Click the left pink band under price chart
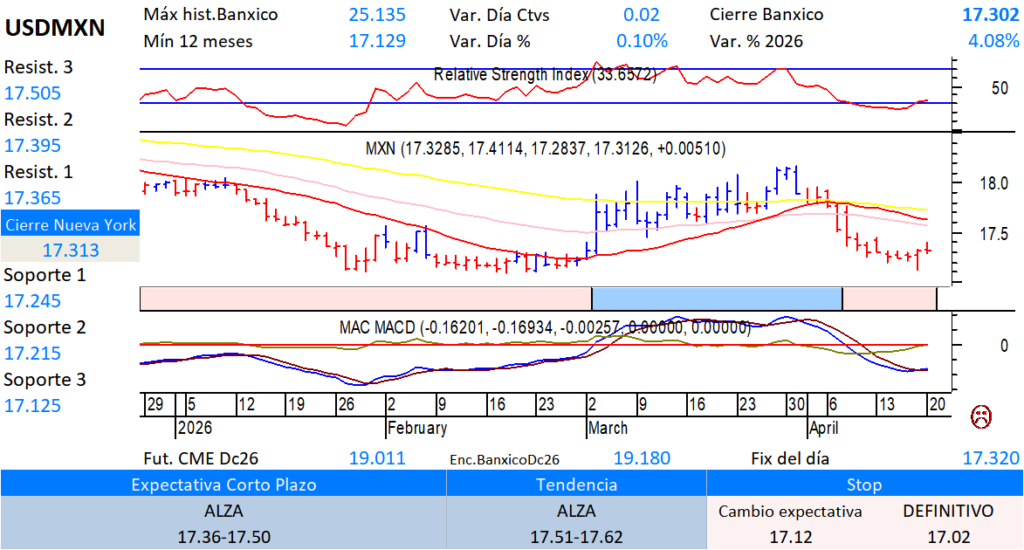 coord(365,298)
